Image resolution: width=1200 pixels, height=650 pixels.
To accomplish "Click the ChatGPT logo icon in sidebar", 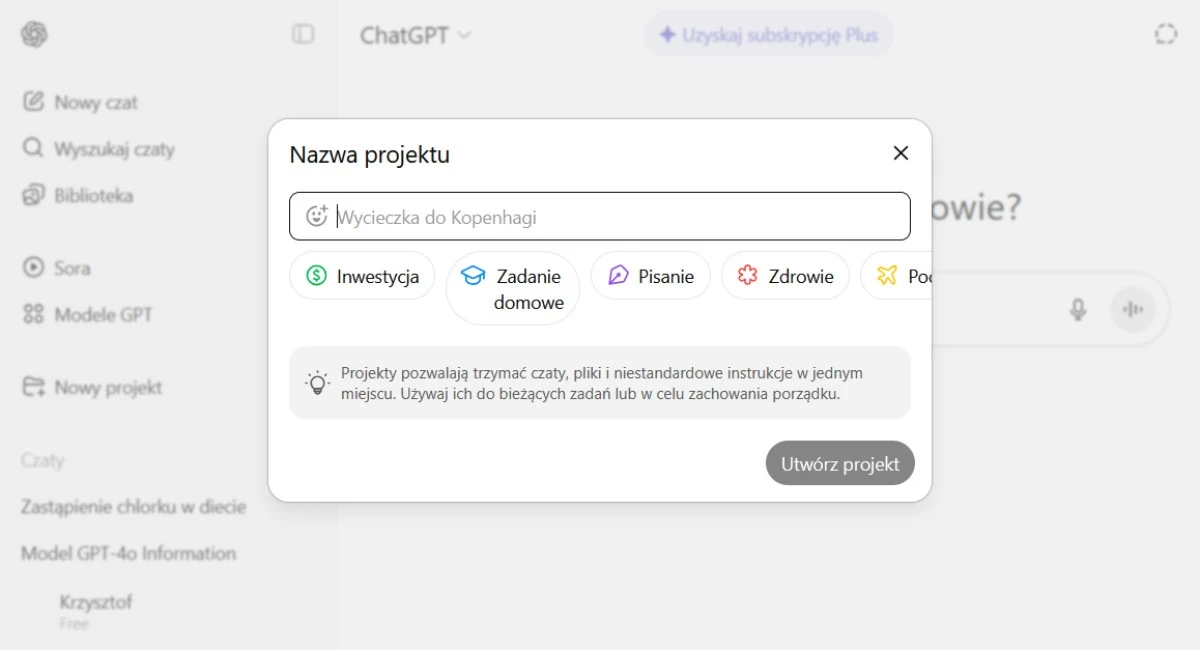I will (x=34, y=34).
